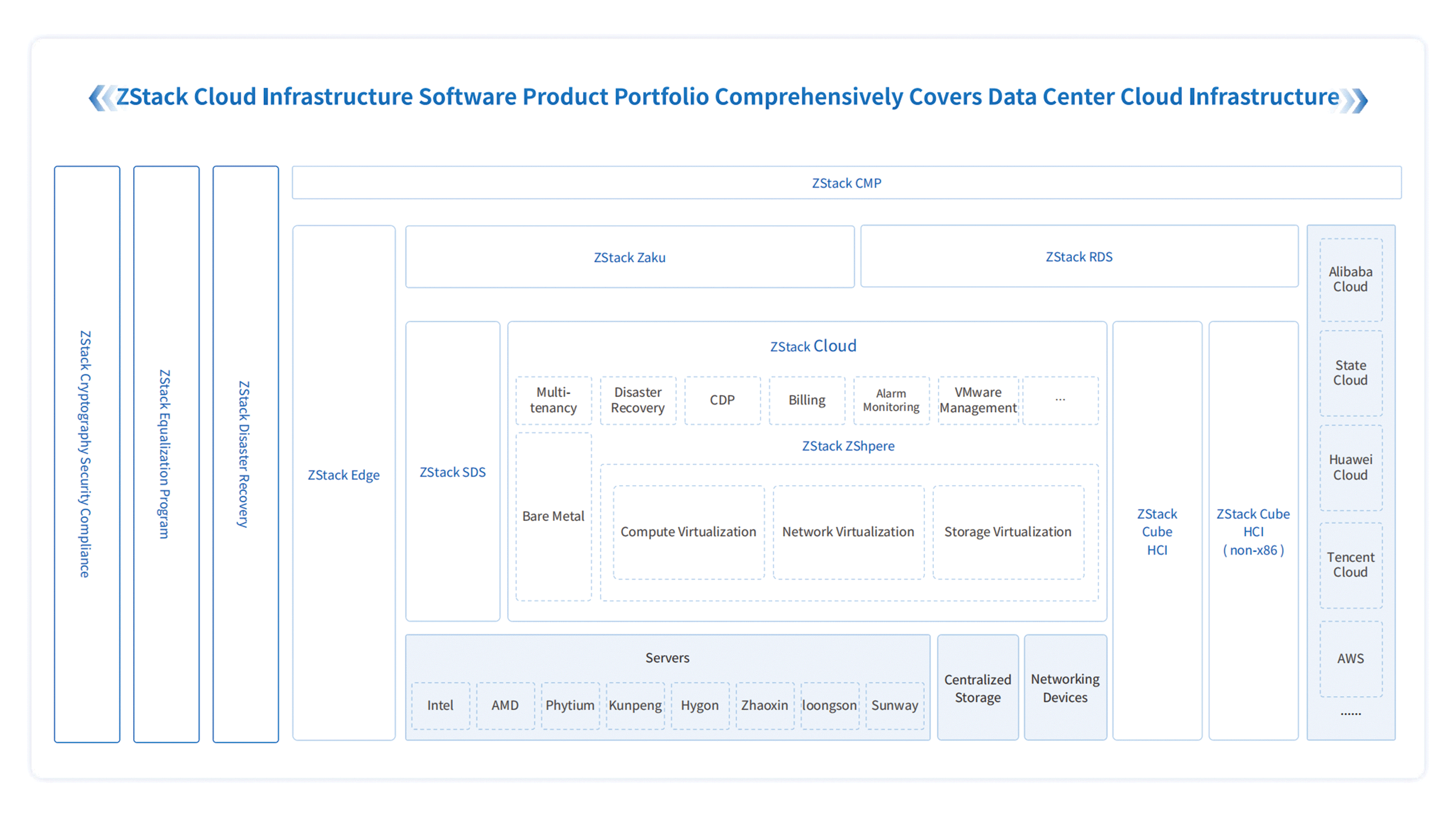The image size is (1456, 819).
Task: Click the ZStack Cloud heading
Action: (x=813, y=346)
